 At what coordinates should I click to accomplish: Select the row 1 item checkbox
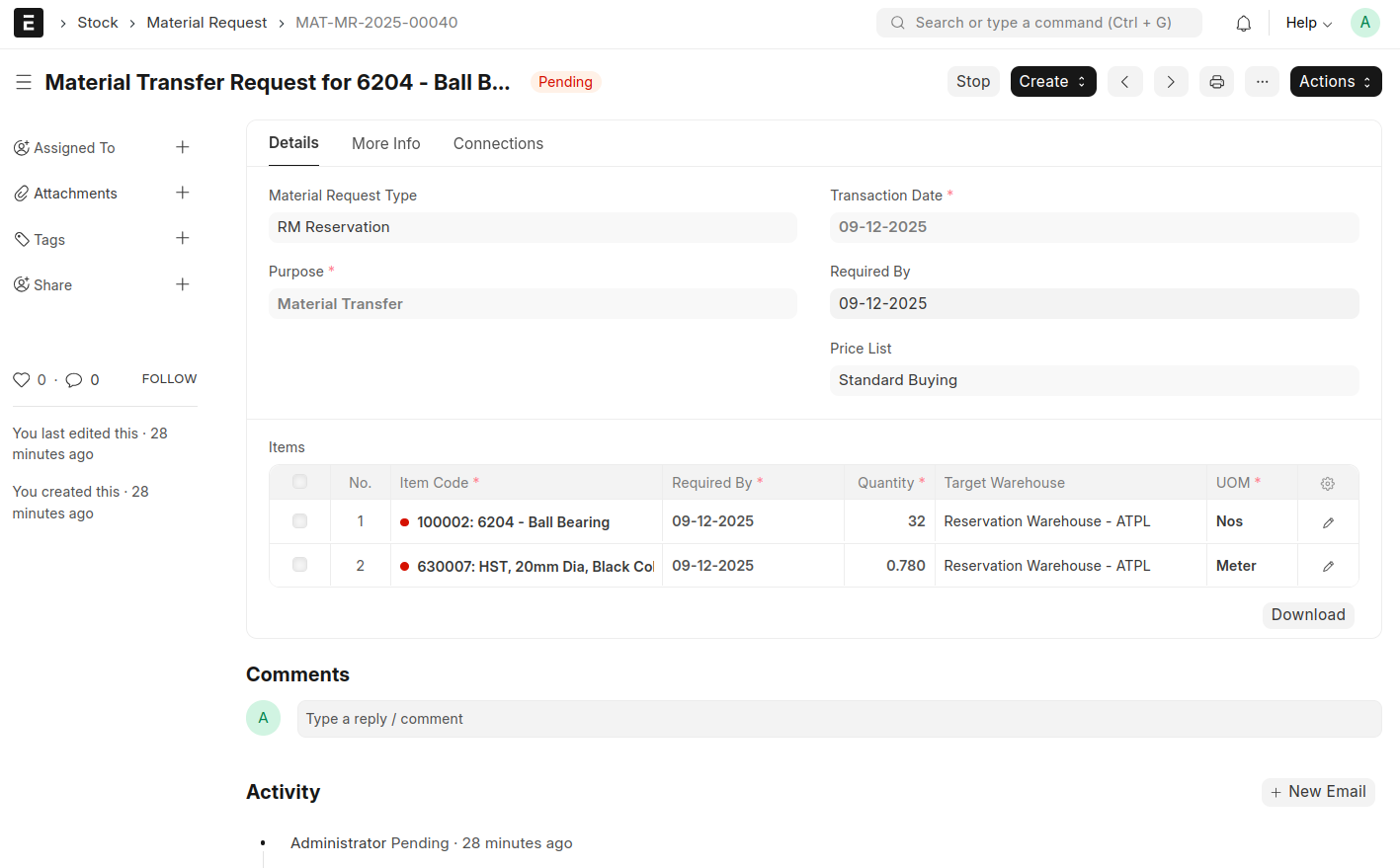[299, 521]
